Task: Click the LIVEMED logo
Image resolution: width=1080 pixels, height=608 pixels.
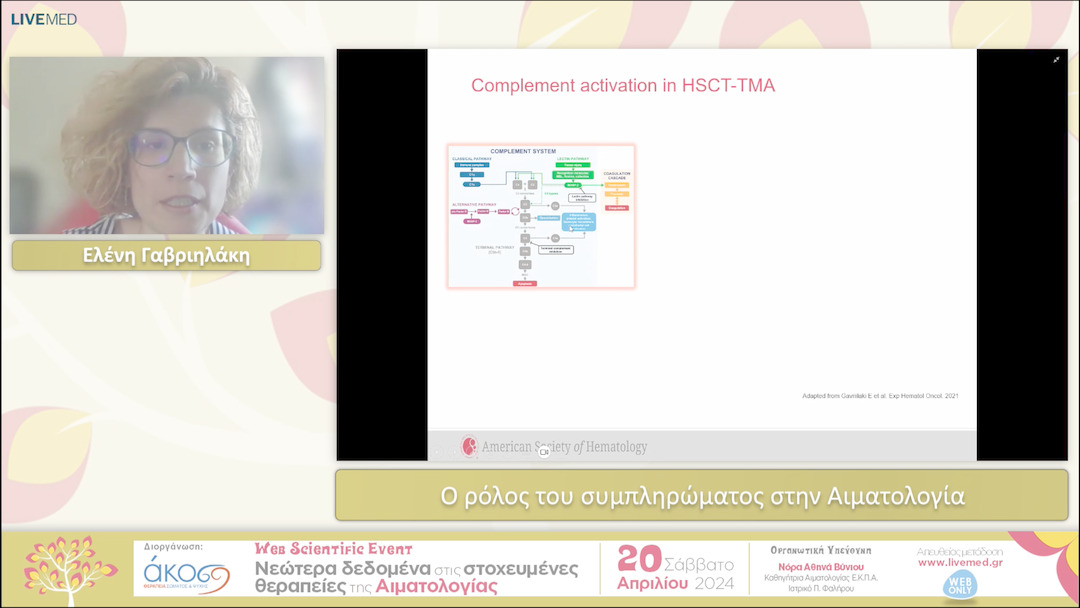Action: (43, 19)
